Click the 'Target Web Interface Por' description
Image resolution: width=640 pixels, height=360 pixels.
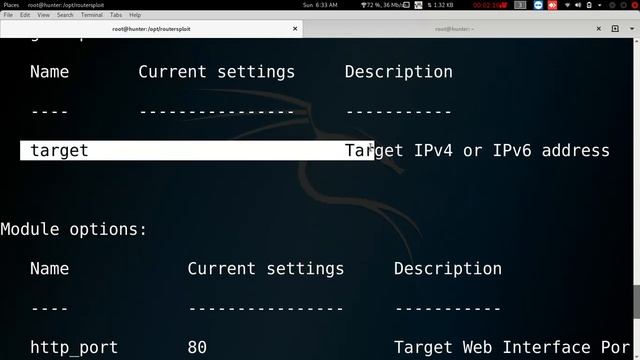(x=512, y=348)
